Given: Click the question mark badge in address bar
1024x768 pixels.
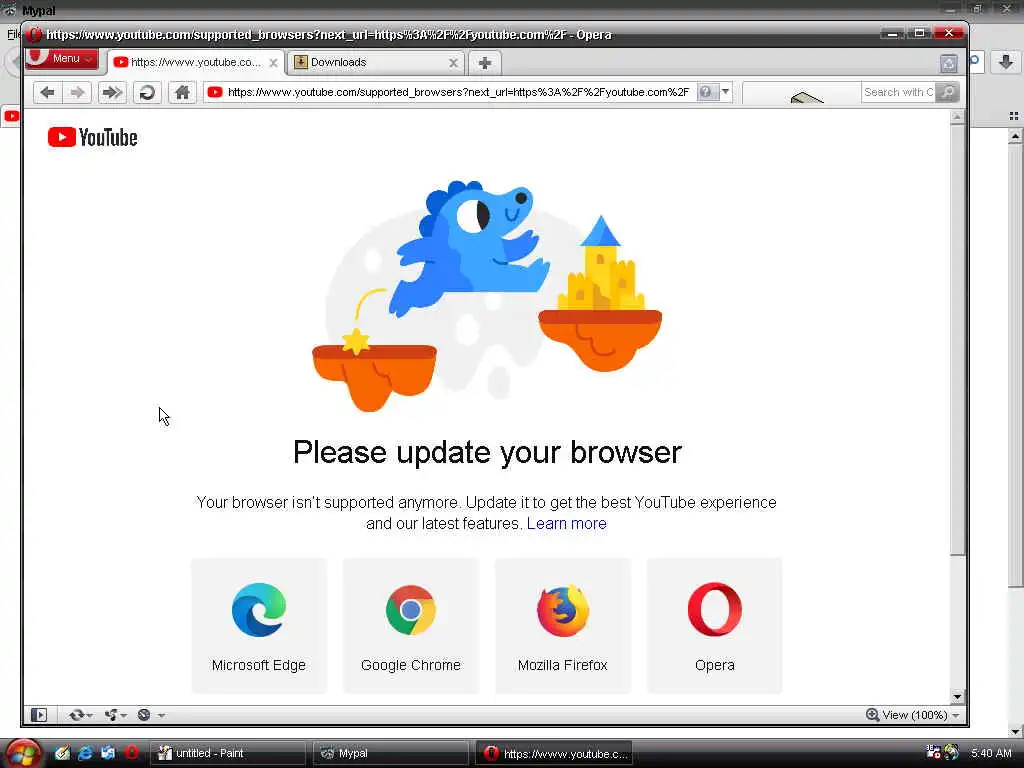Looking at the screenshot, I should pos(706,92).
